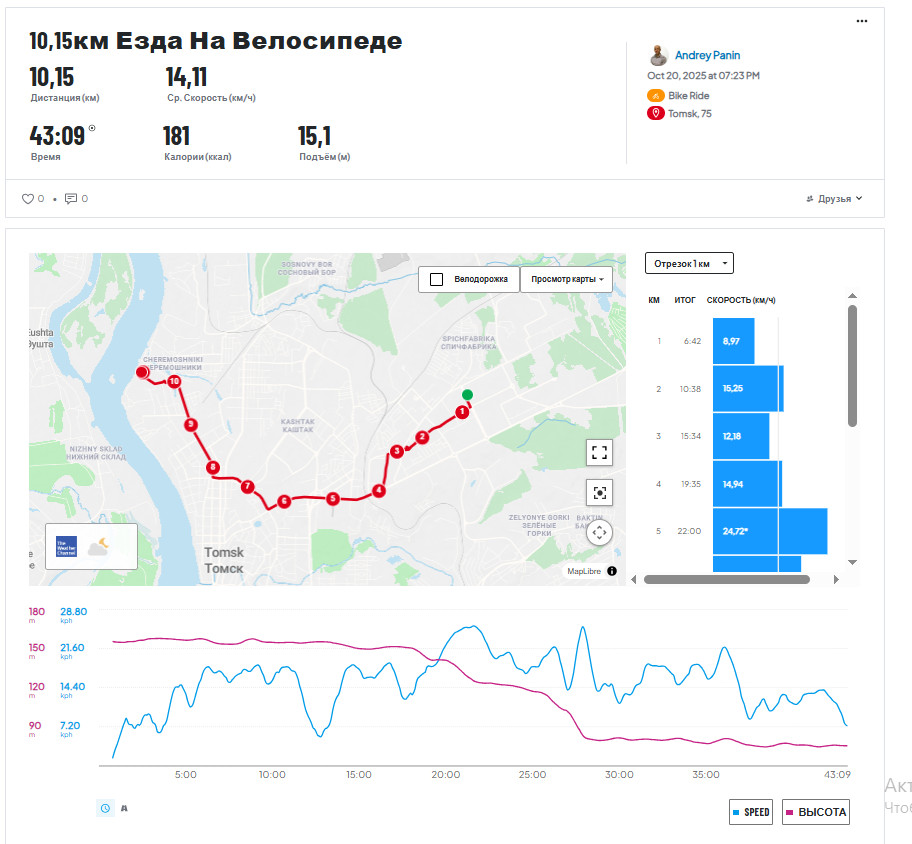This screenshot has width=912, height=844.
Task: Click the recenter route map icon
Action: coord(599,493)
